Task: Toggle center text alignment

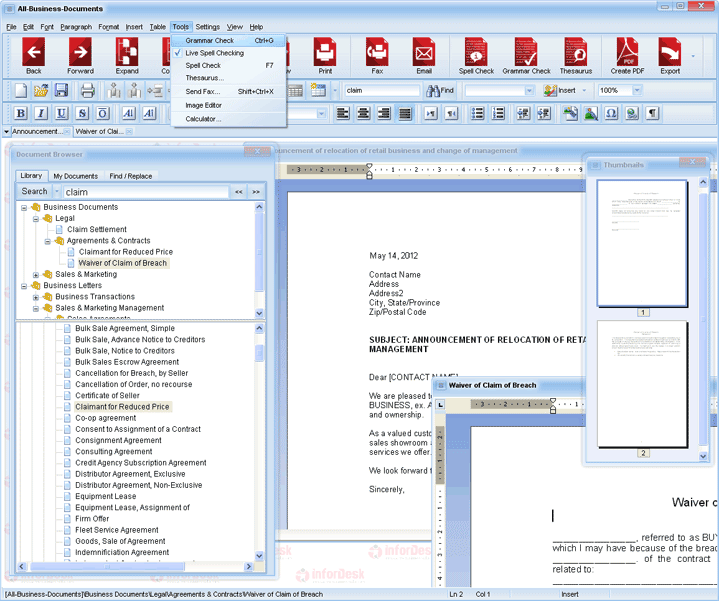Action: (x=363, y=113)
